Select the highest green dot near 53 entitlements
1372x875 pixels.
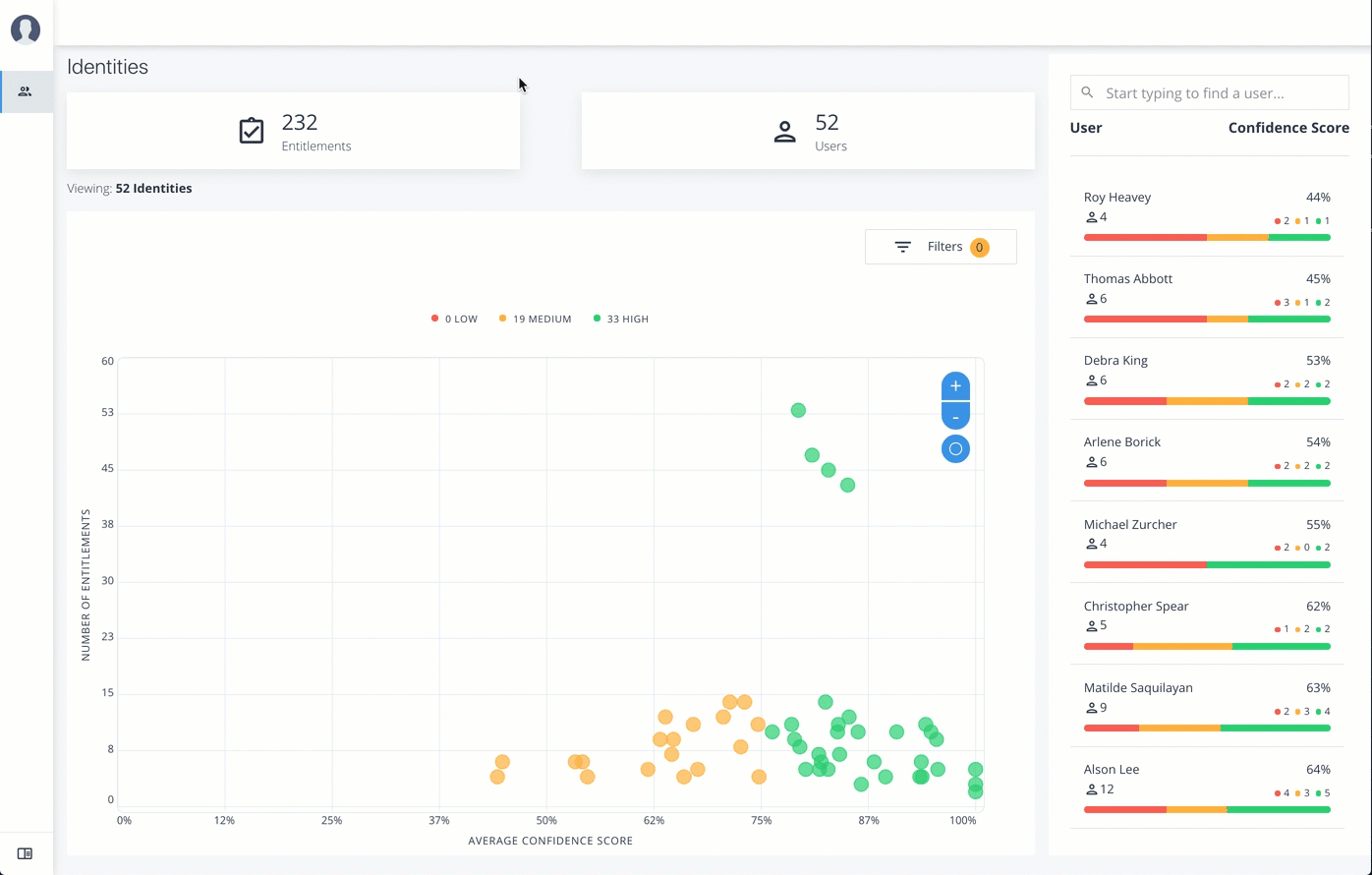click(798, 410)
